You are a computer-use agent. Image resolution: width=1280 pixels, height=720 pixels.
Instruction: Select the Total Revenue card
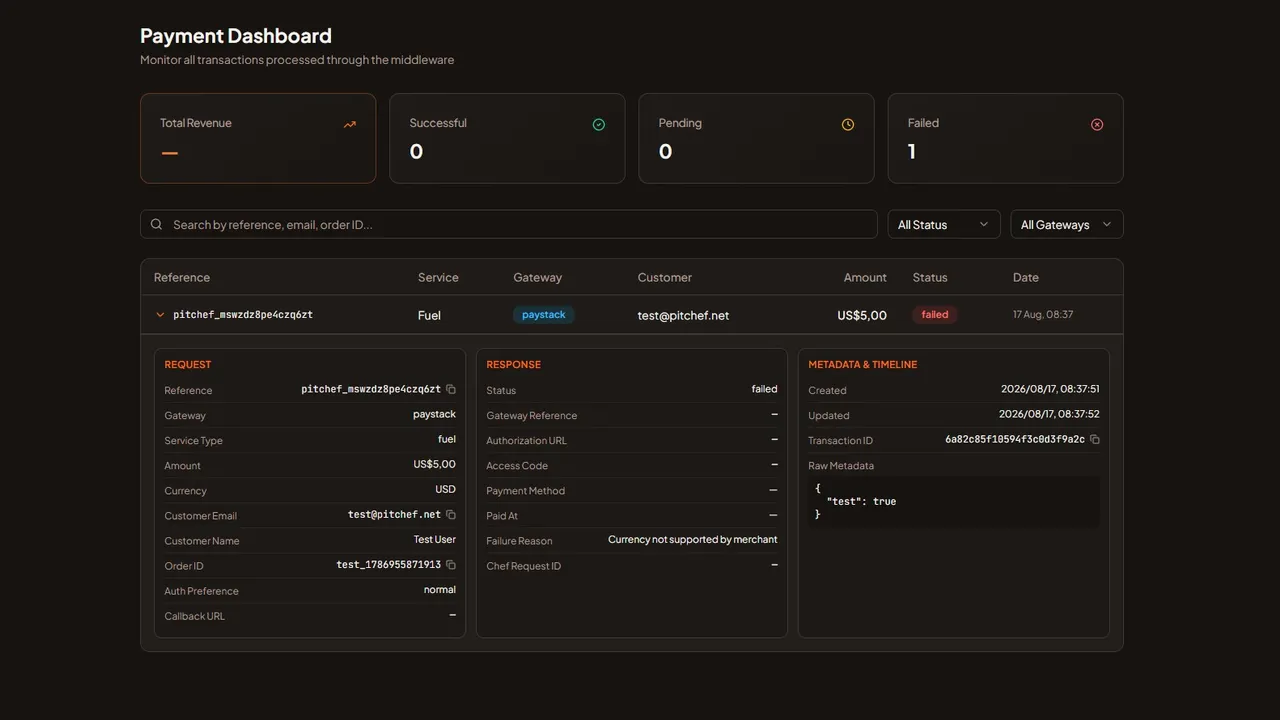[x=258, y=138]
